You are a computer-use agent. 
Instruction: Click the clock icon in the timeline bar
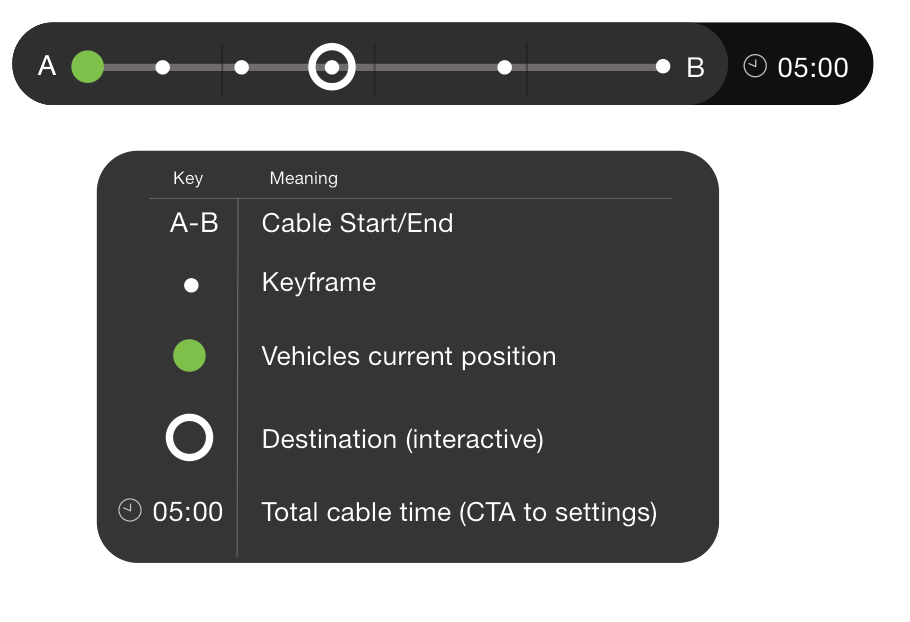(x=755, y=66)
